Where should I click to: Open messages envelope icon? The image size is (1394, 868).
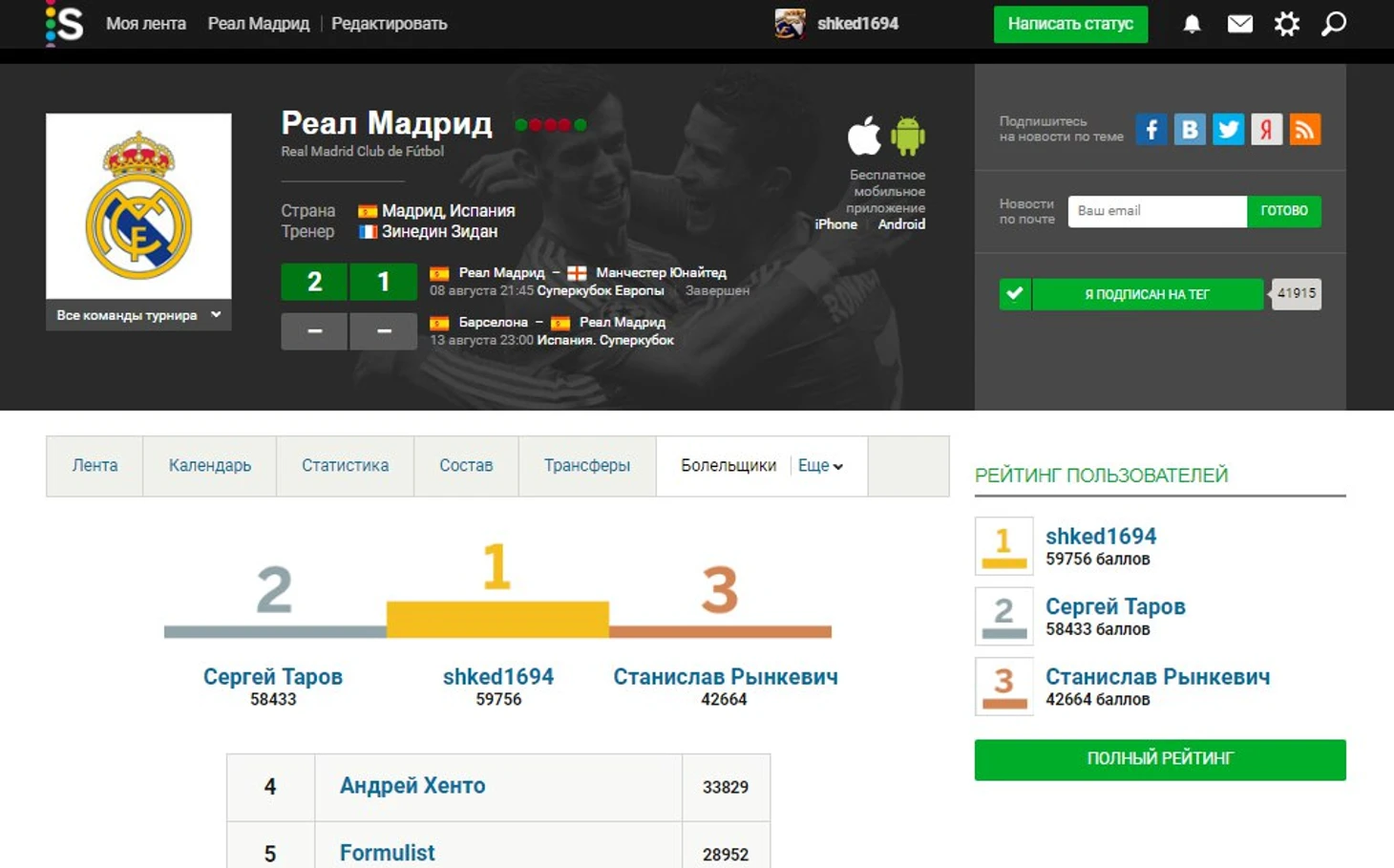click(x=1239, y=24)
